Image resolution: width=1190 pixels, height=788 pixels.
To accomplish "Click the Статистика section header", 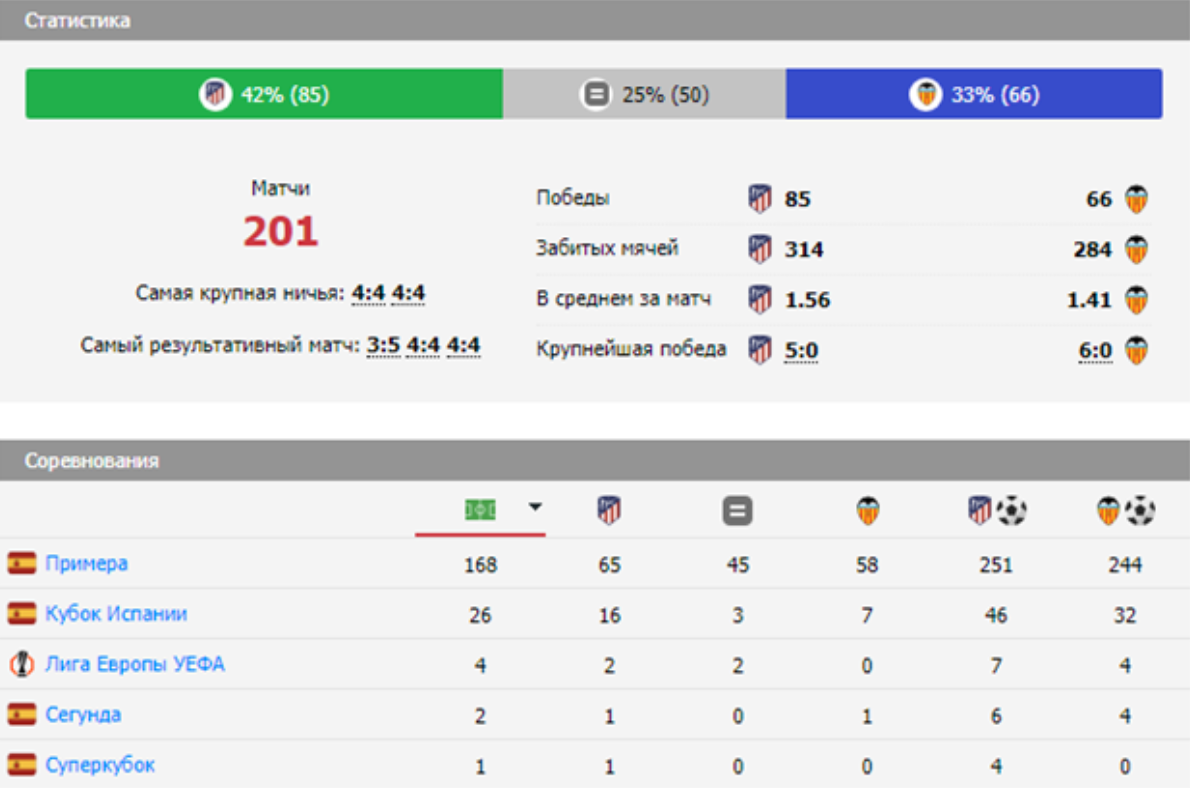I will click(77, 20).
